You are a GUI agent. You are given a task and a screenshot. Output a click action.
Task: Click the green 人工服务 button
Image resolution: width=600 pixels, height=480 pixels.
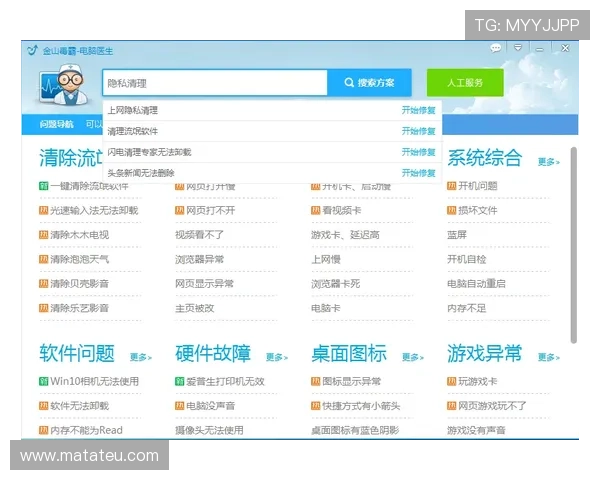[465, 83]
